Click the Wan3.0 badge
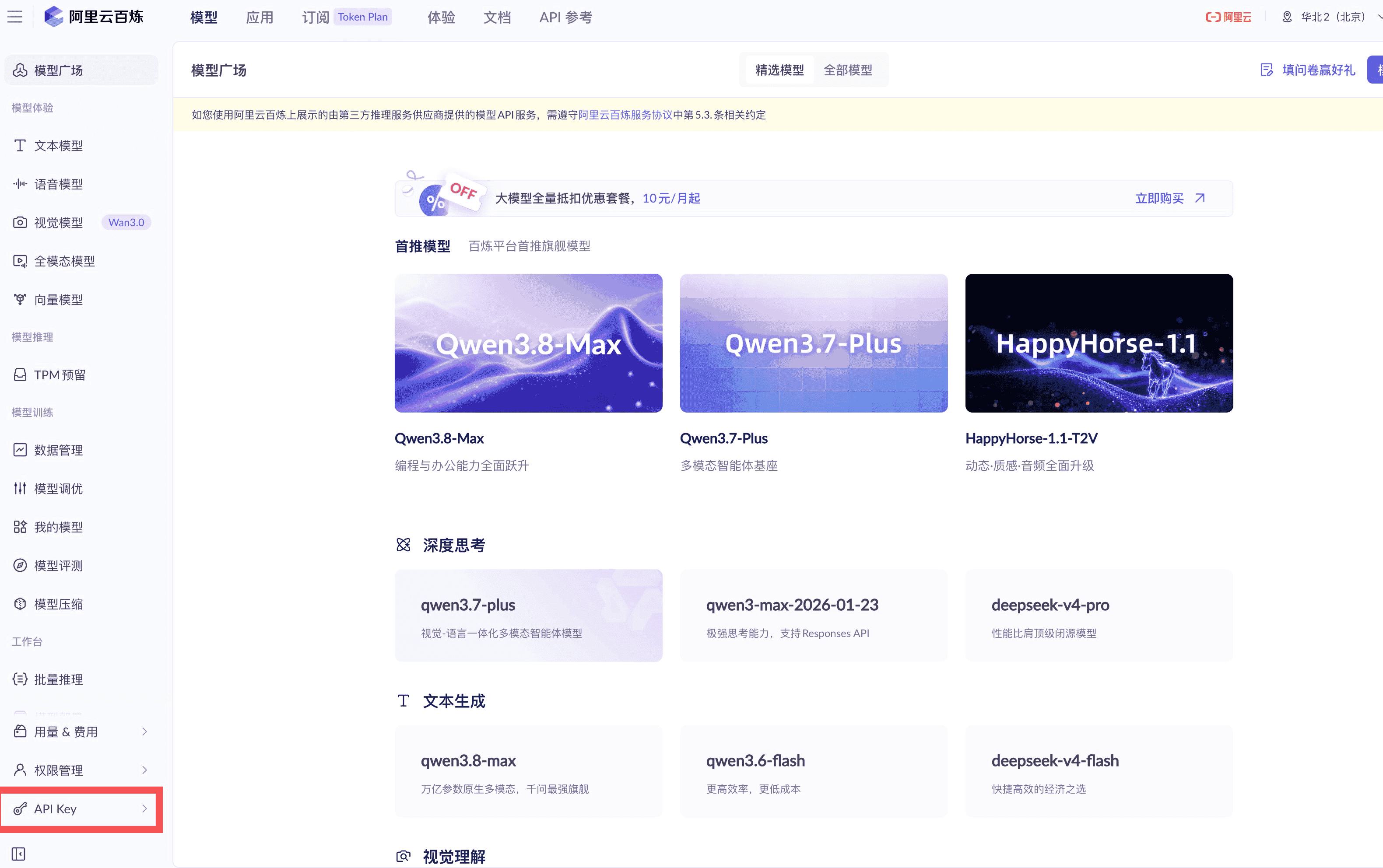Screen dimensions: 1383x868 (126, 223)
